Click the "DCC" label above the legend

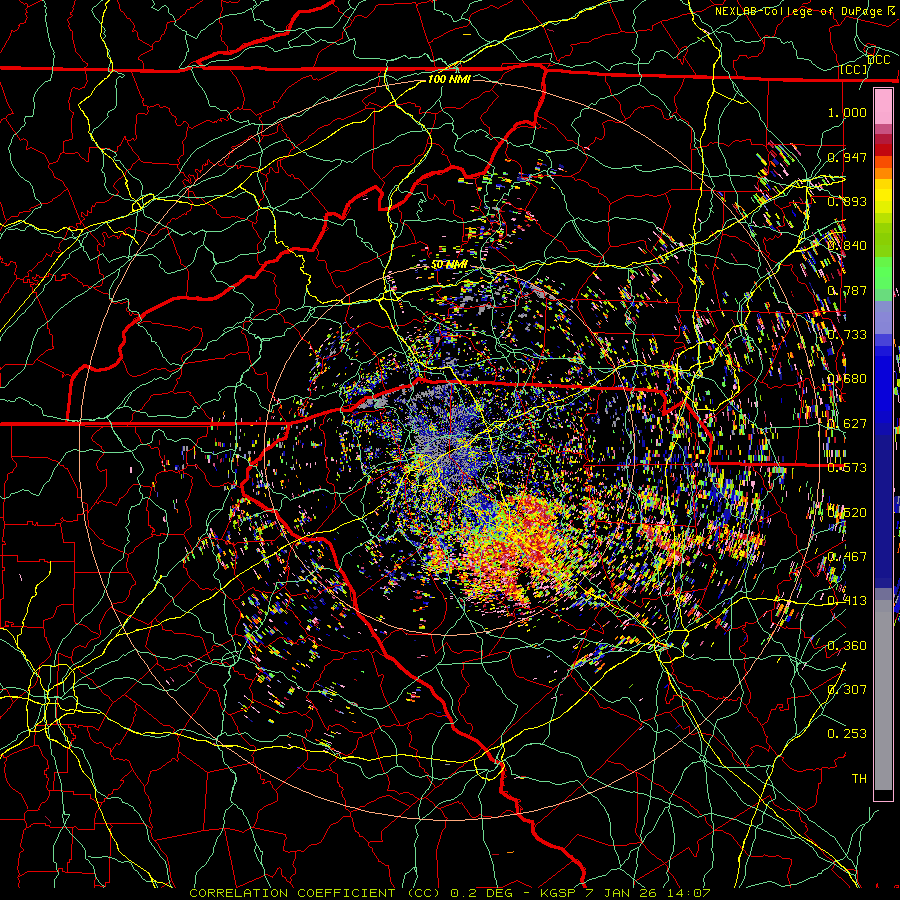pyautogui.click(x=878, y=60)
